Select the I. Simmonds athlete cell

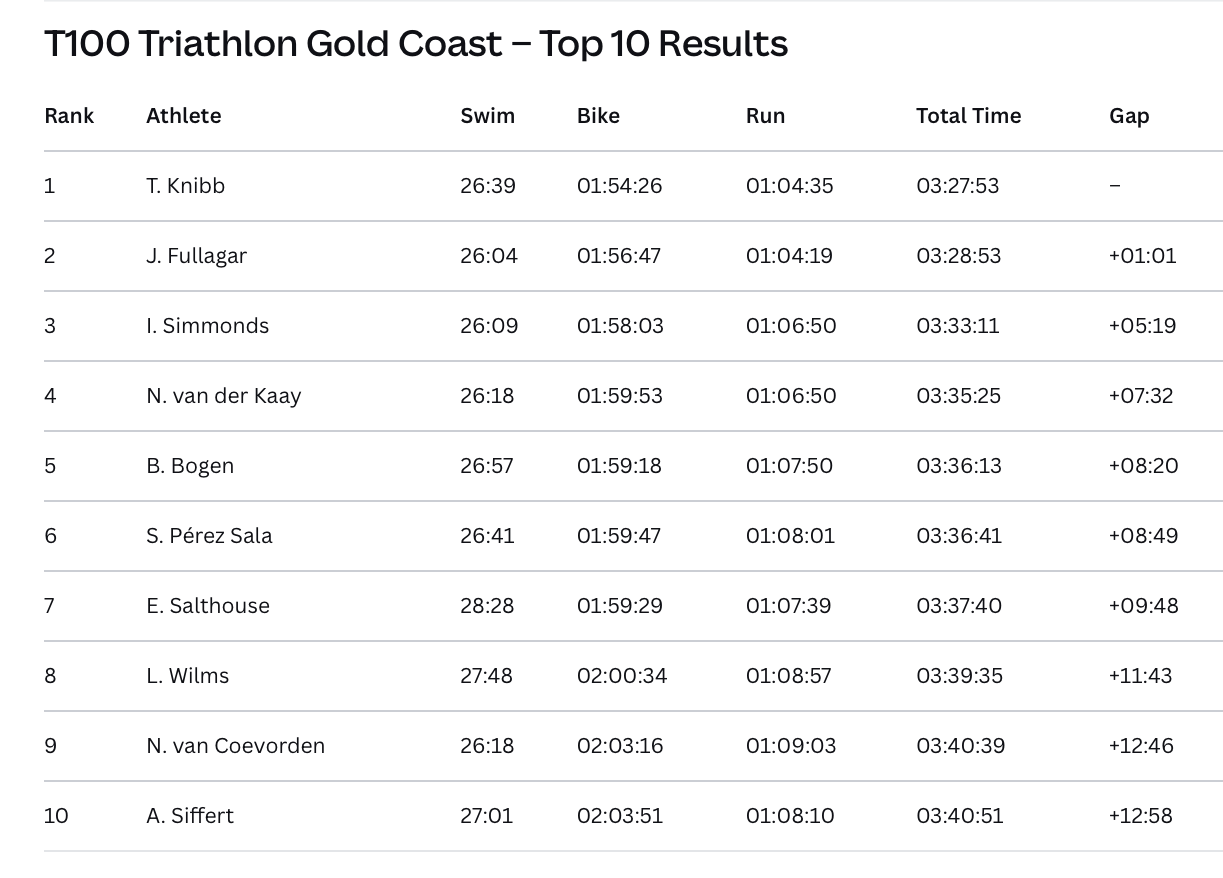(207, 326)
